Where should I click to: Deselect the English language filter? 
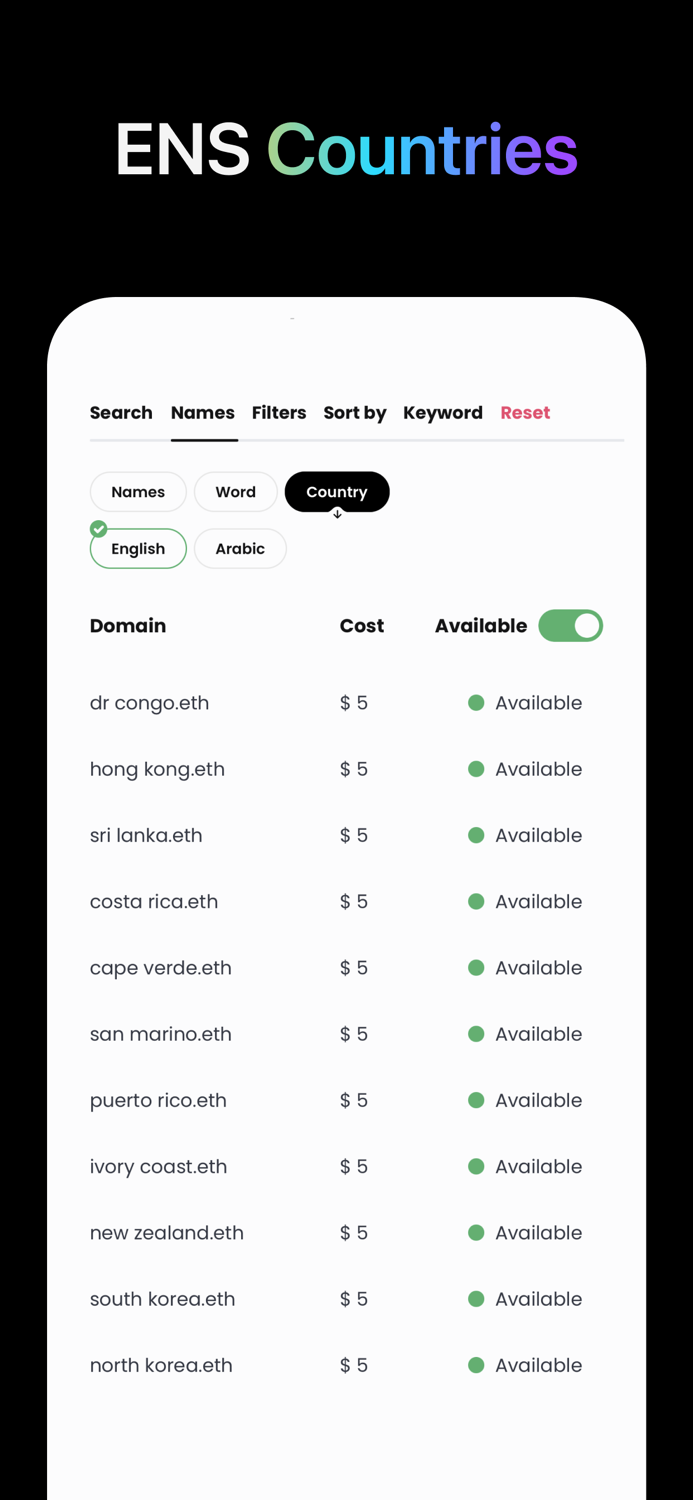138,548
